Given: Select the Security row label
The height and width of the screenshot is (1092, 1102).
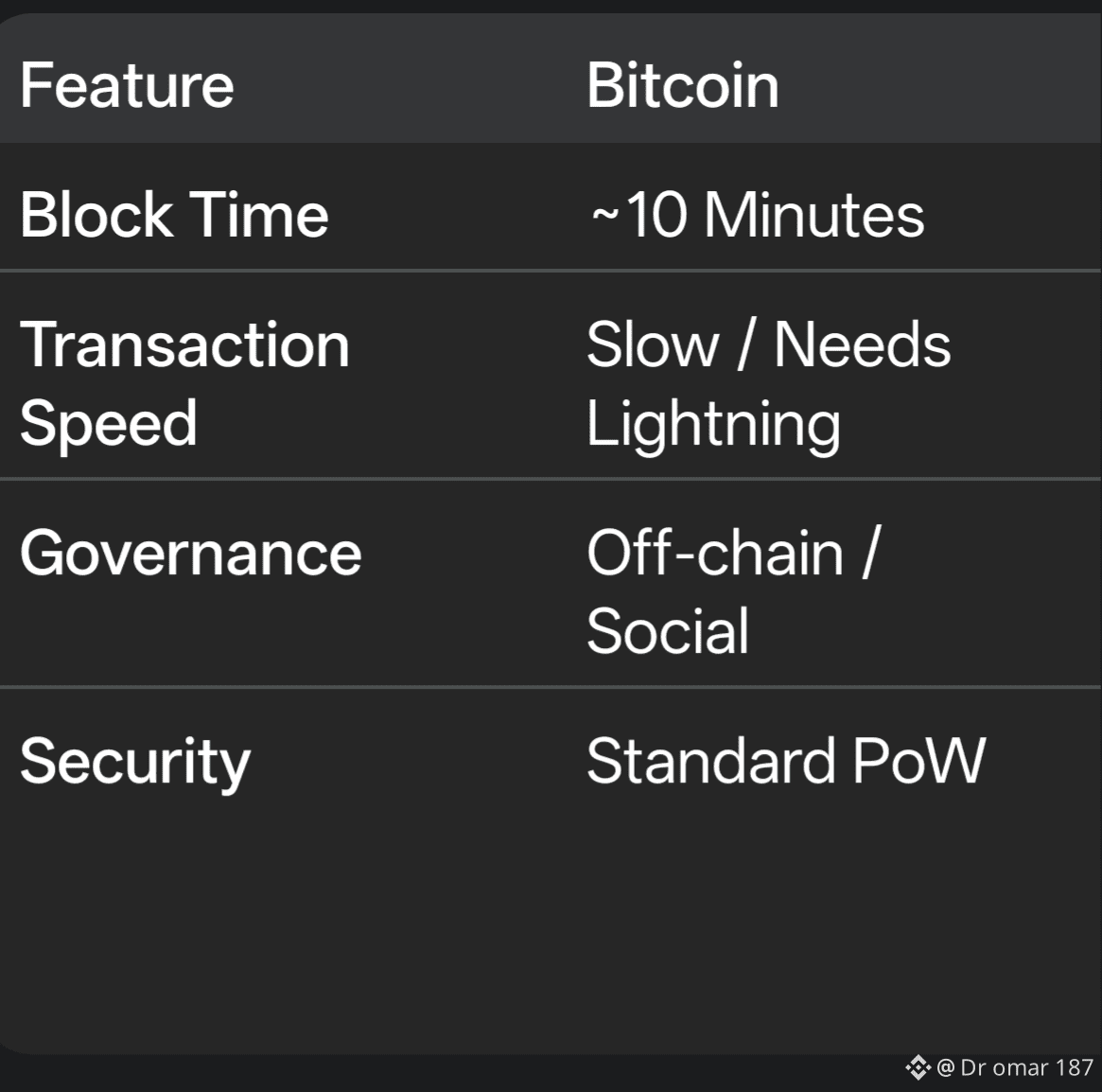Looking at the screenshot, I should (135, 762).
